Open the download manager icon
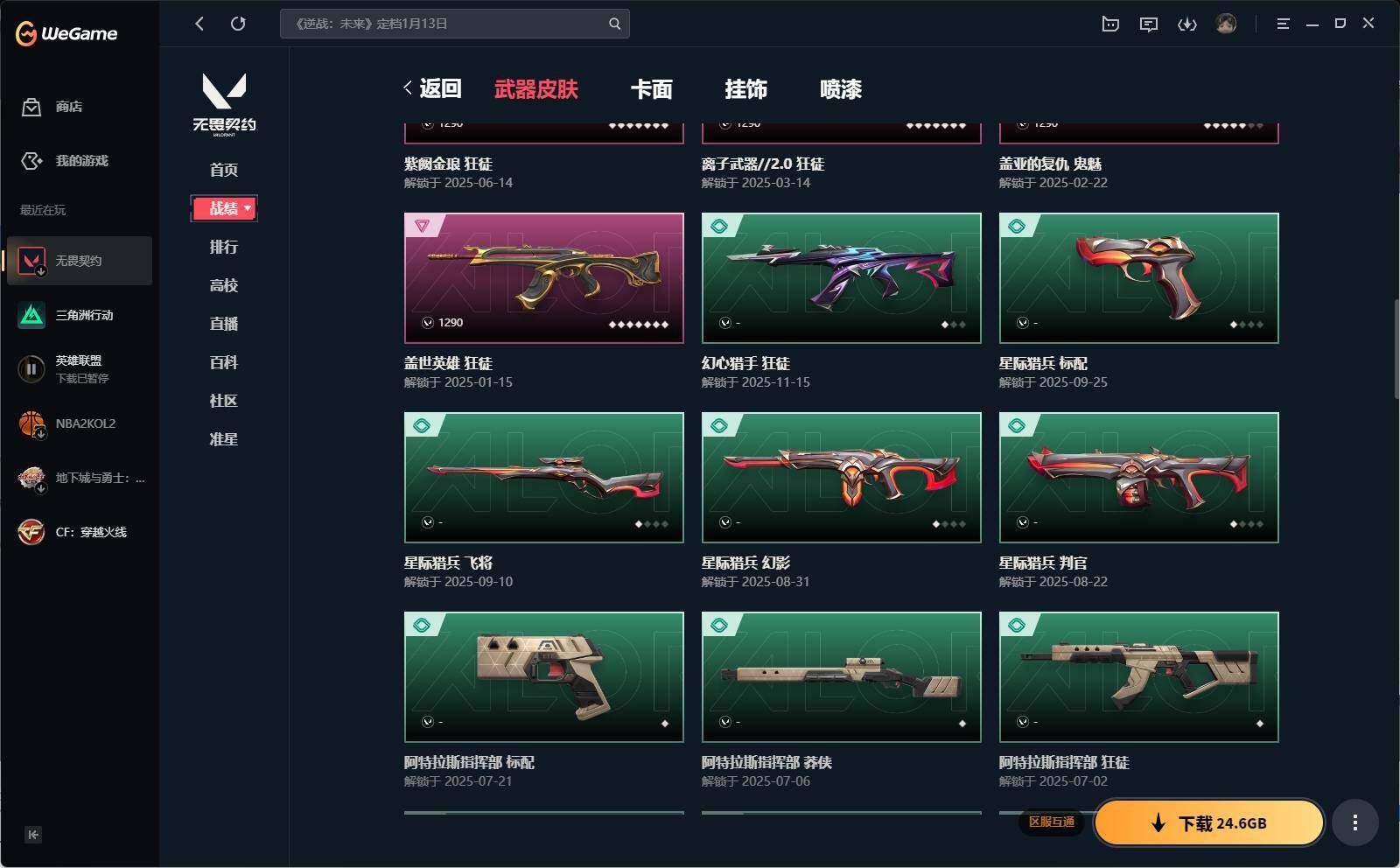Viewport: 1400px width, 868px height. (x=1187, y=24)
